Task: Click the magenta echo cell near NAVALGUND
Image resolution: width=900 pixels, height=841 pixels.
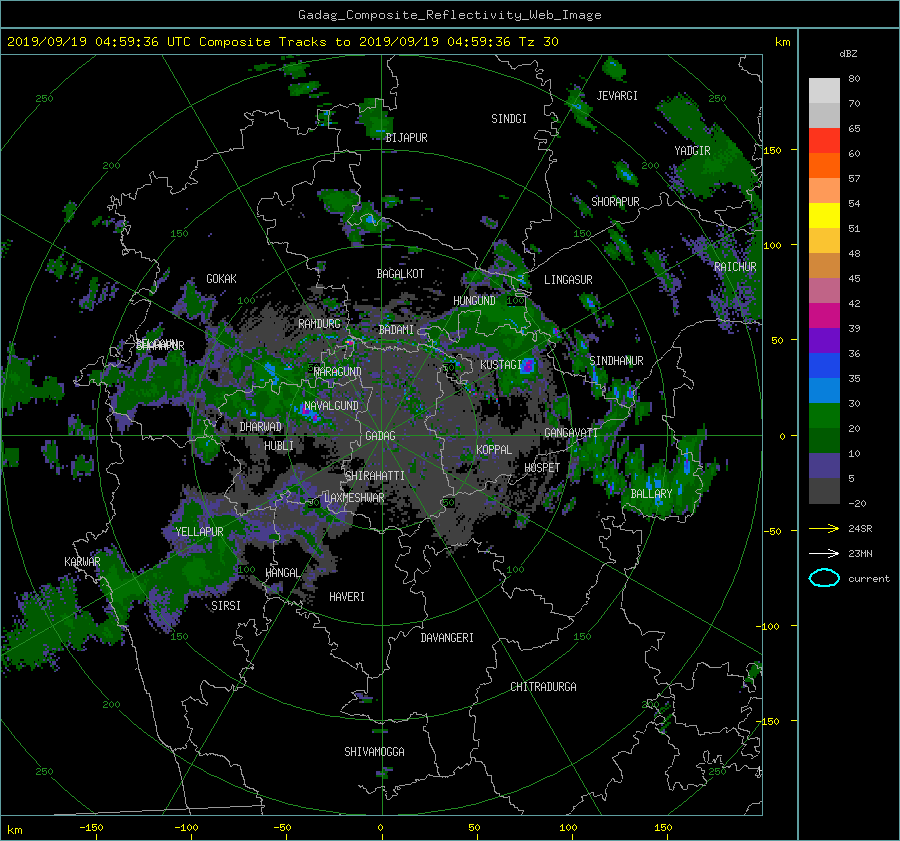Action: pyautogui.click(x=309, y=413)
